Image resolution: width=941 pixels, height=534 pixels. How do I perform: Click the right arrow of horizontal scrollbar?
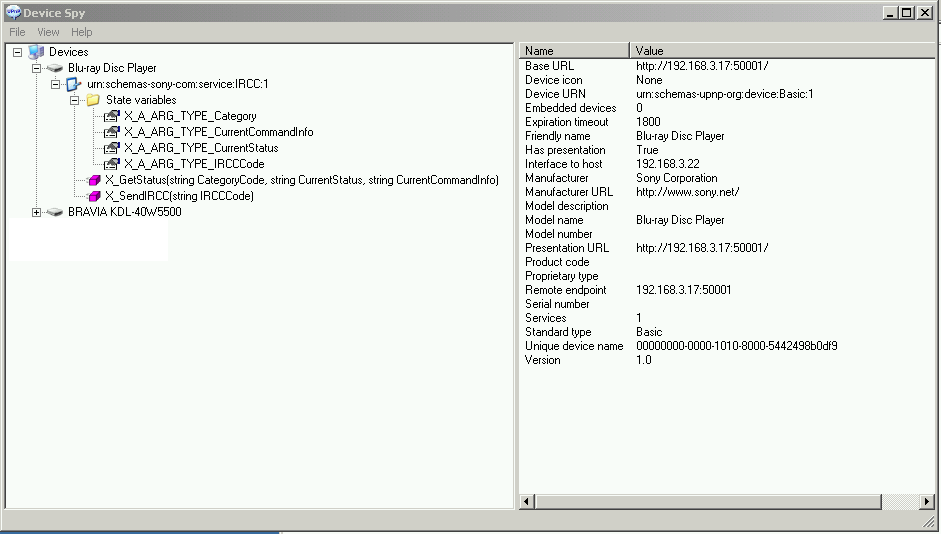click(x=927, y=502)
